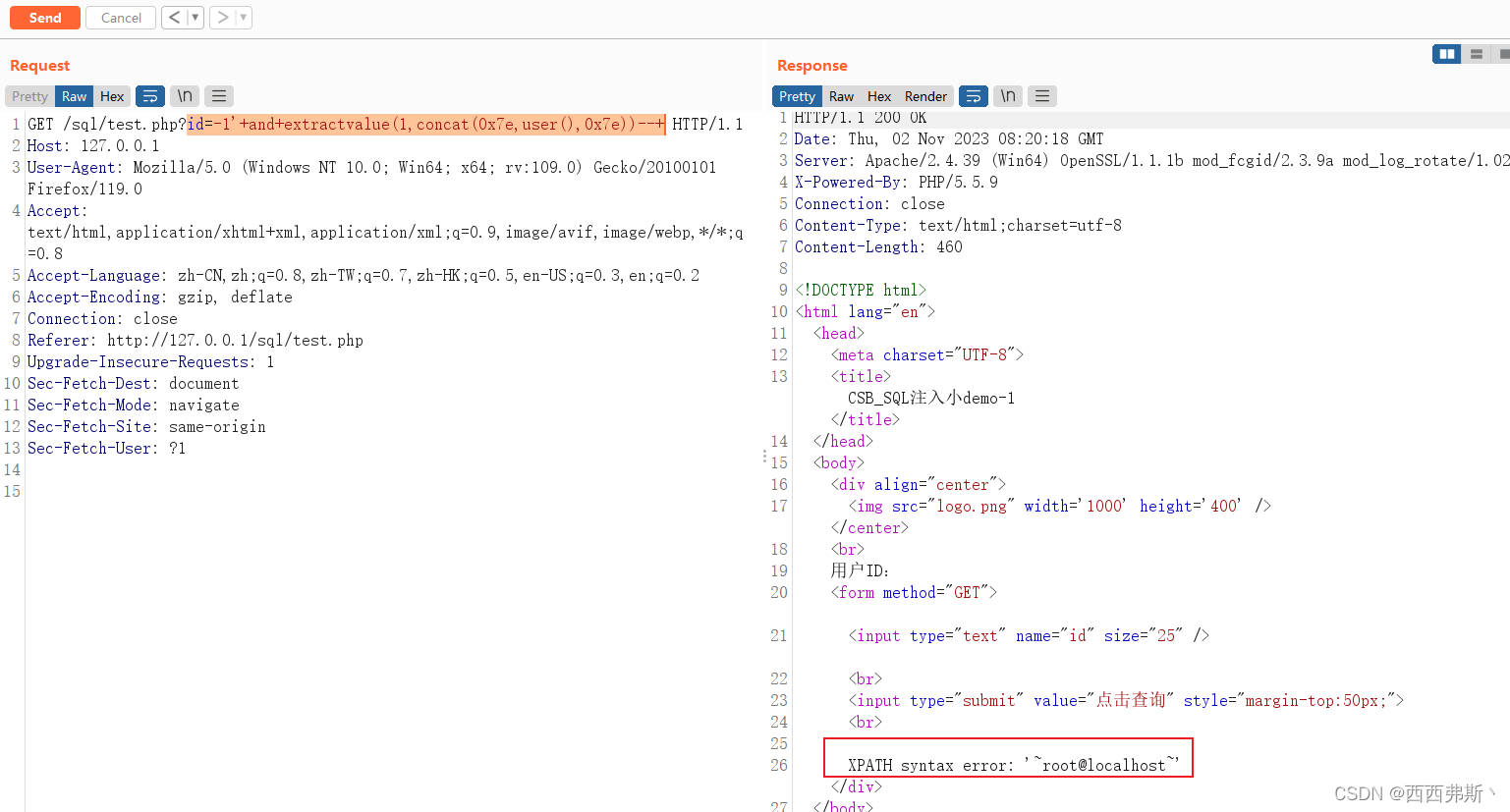Click the Referer header line
Screen dimensions: 1510x812
[196, 340]
